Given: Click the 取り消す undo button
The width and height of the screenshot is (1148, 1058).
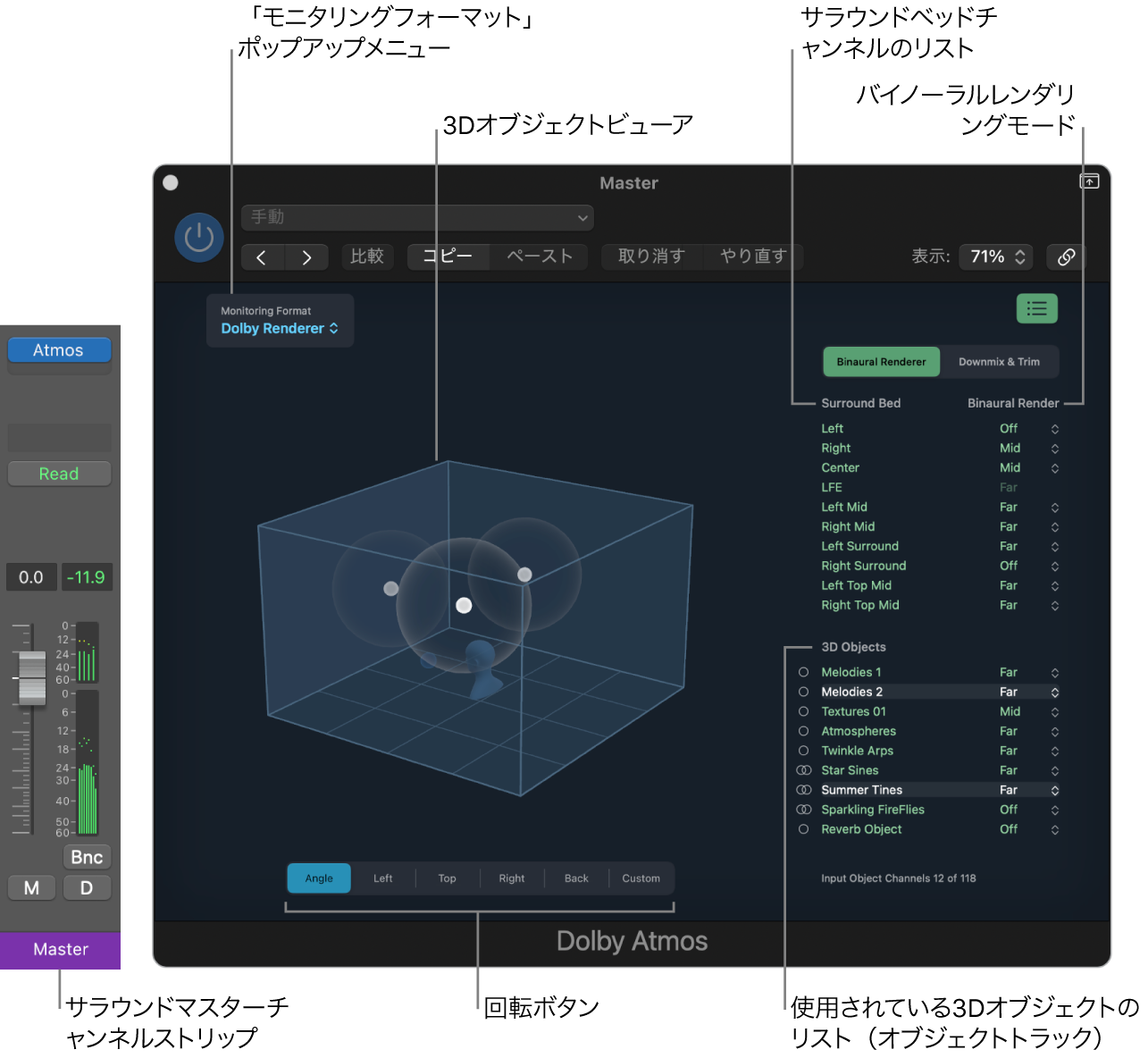Looking at the screenshot, I should point(651,257).
